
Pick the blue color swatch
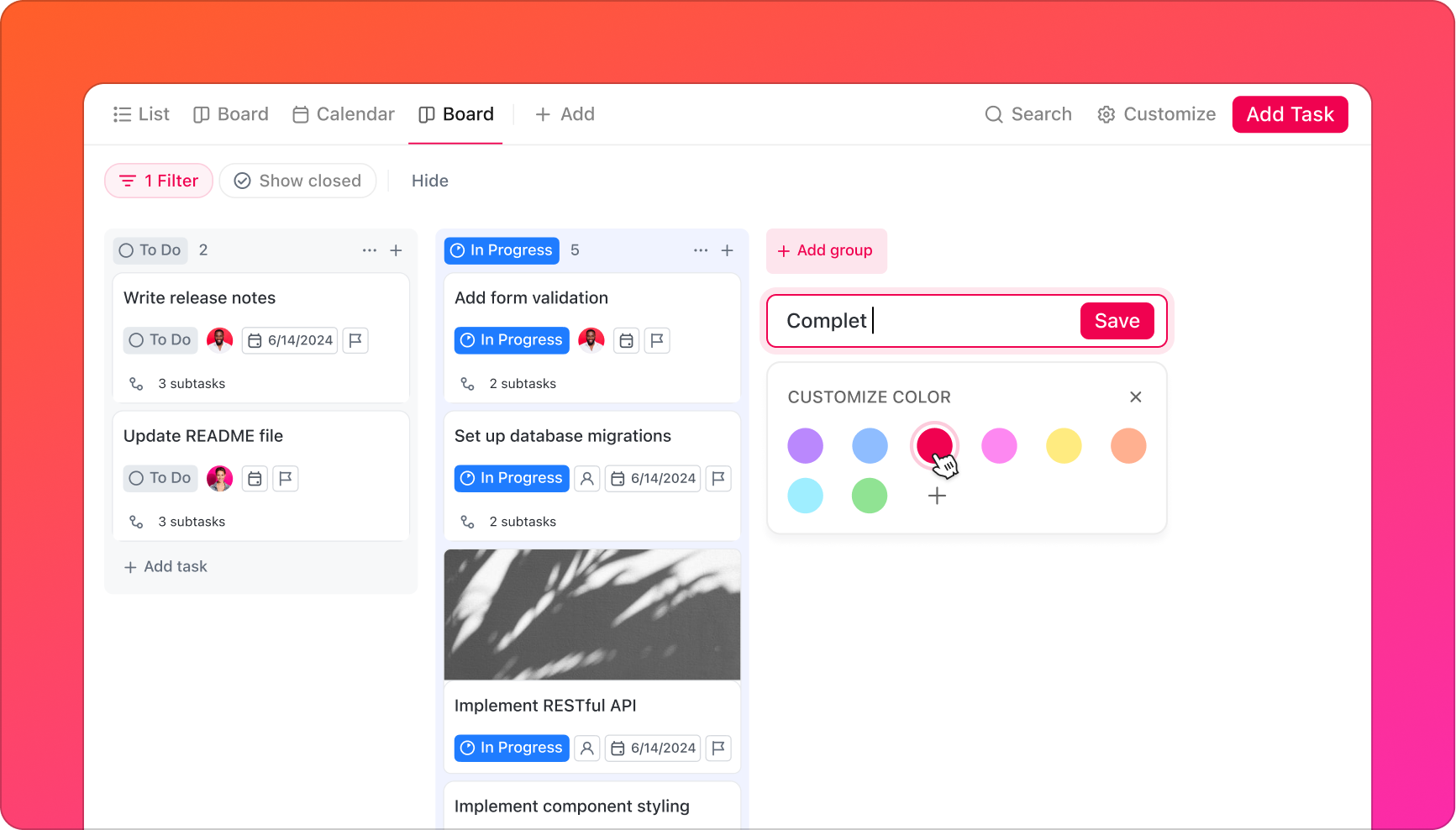pos(870,445)
